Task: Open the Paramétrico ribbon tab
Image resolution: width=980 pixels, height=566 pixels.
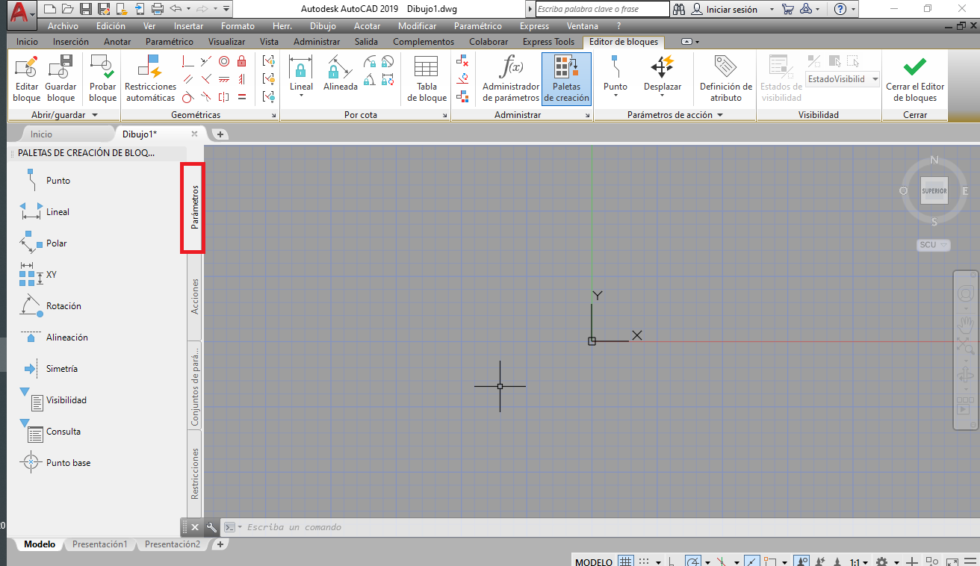Action: pyautogui.click(x=169, y=42)
